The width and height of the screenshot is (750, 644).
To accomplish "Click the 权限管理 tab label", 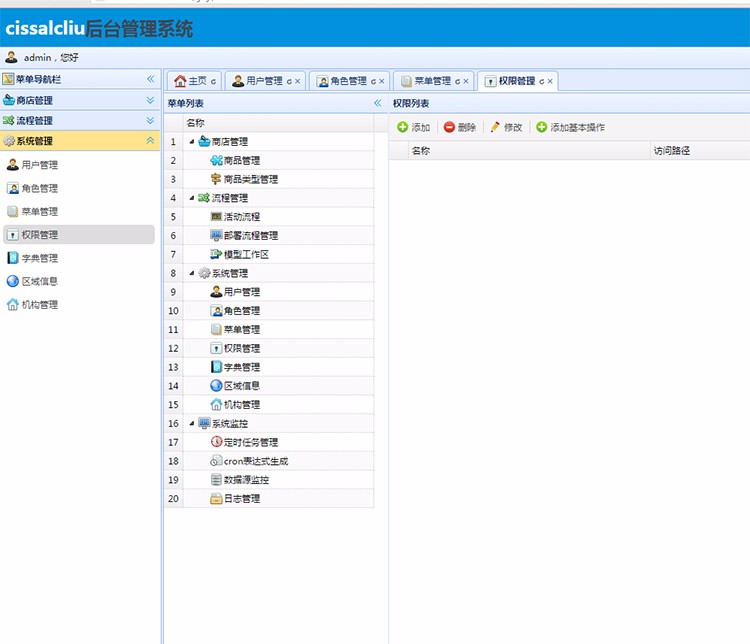I will pos(517,81).
